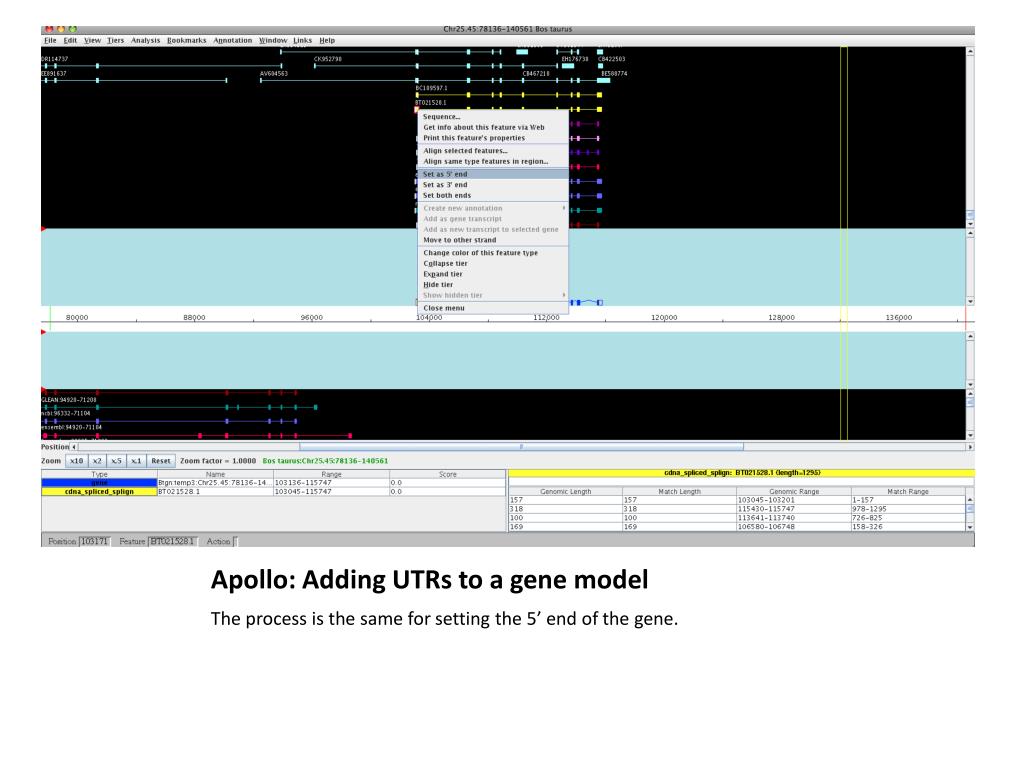Viewport: 1024px width, 768px height.
Task: Open the Analysis menu
Action: 145,40
